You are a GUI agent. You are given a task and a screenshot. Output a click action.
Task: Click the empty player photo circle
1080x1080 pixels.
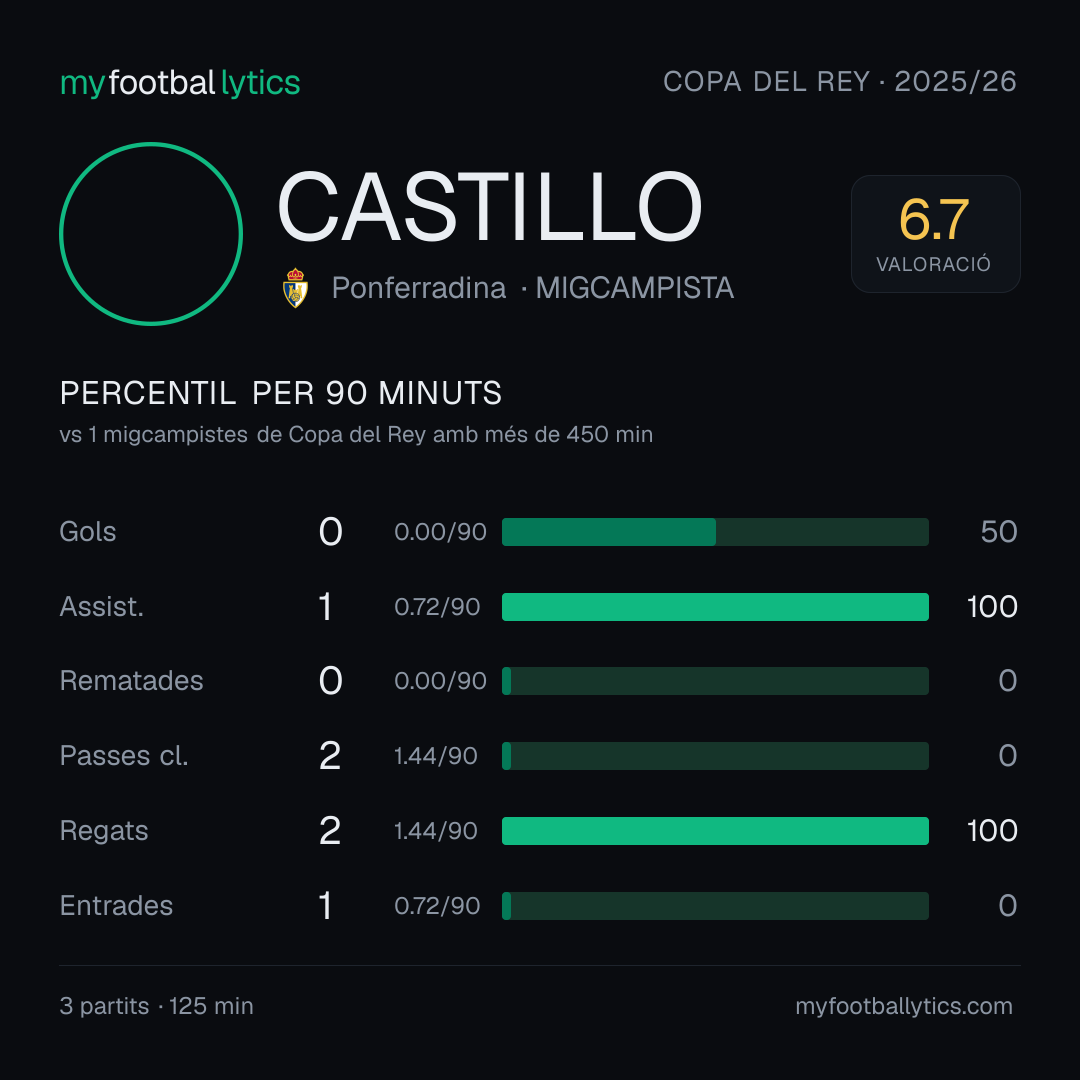coord(151,234)
